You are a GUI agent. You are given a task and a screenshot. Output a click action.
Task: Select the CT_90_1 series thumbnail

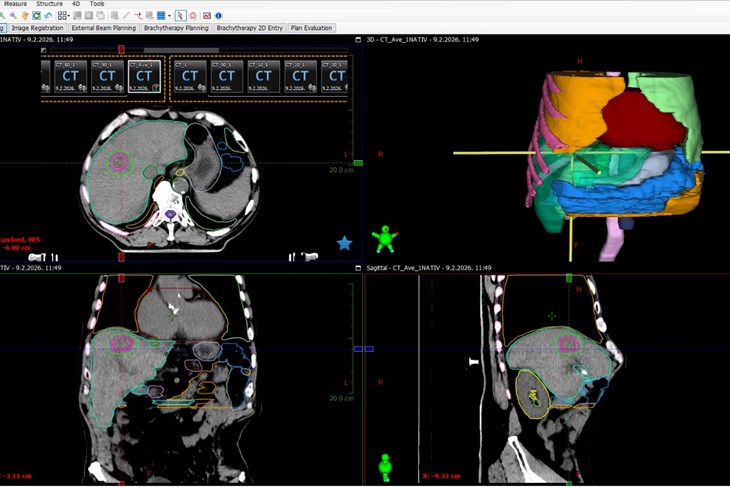pyautogui.click(x=107, y=76)
